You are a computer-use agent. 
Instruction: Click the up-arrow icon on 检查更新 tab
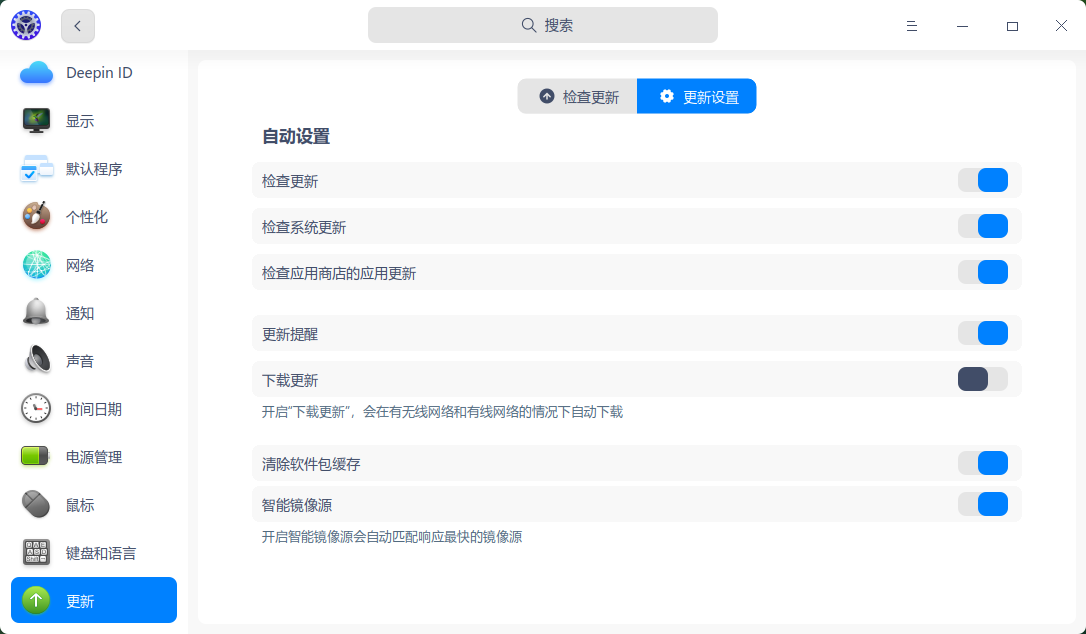click(547, 96)
